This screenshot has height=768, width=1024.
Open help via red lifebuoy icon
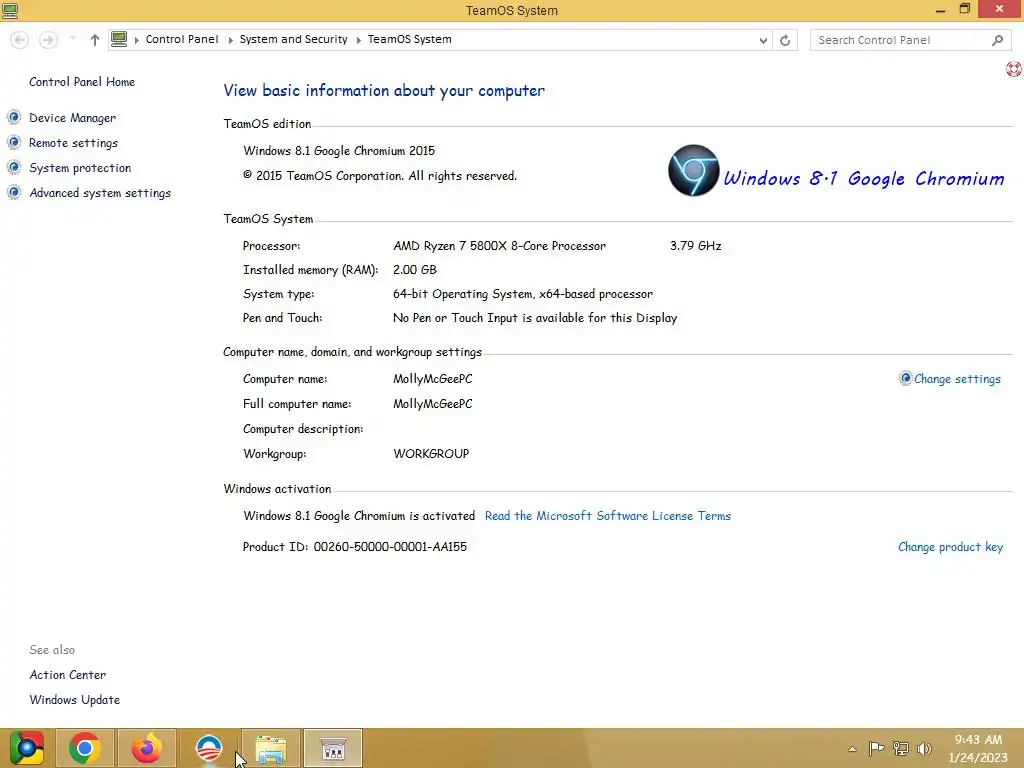1014,69
